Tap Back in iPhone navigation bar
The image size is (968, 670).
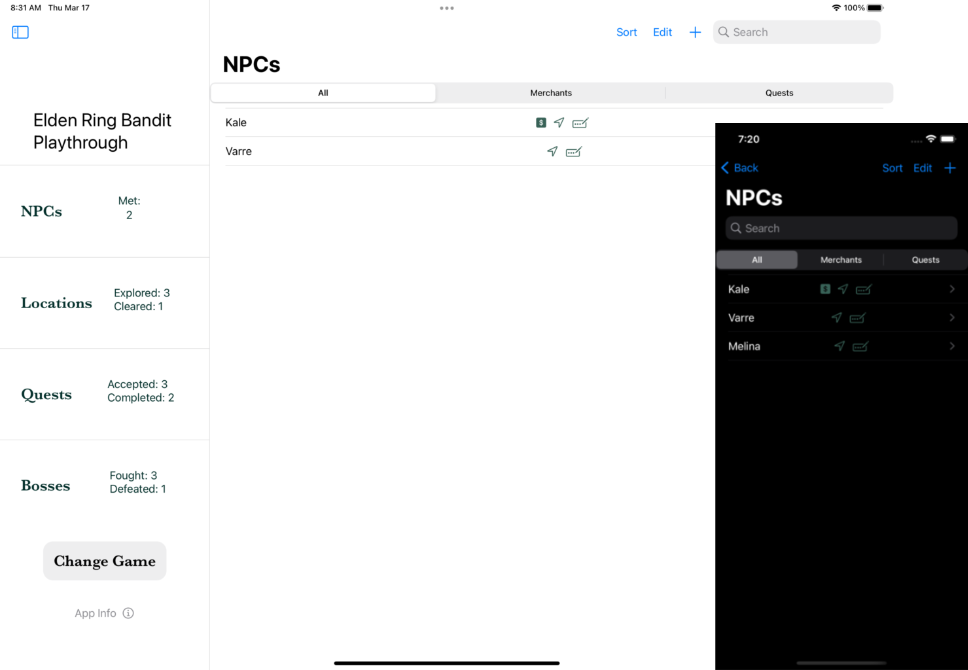tap(740, 168)
